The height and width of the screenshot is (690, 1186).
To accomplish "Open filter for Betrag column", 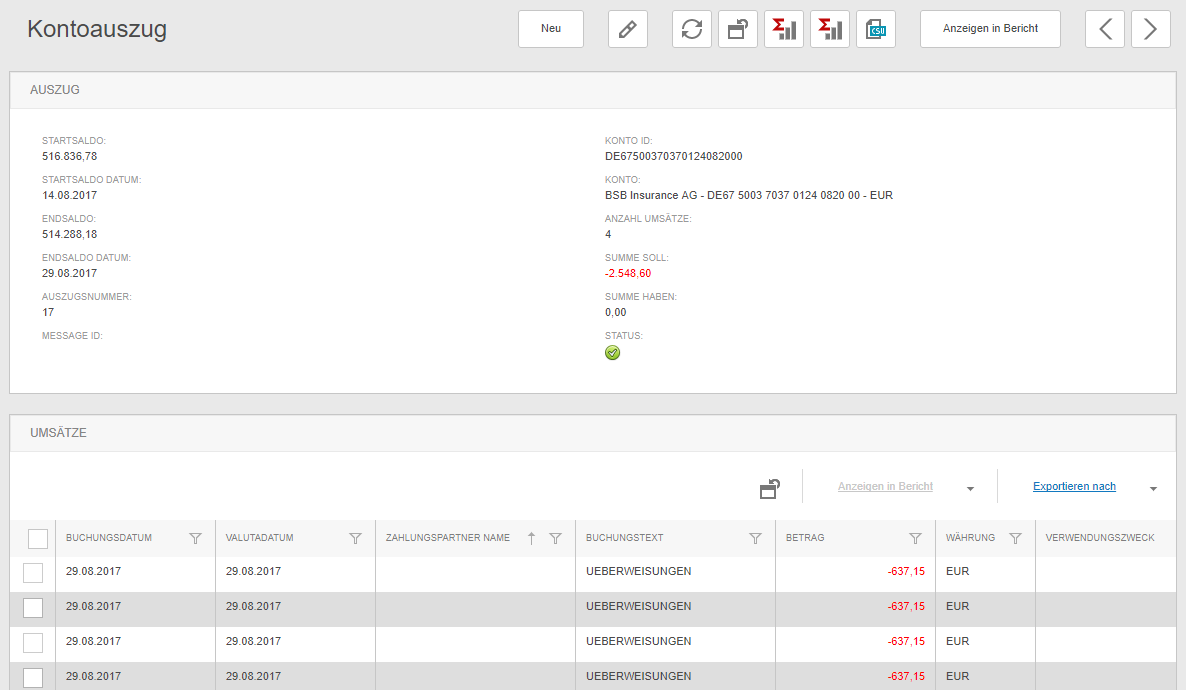I will [915, 538].
